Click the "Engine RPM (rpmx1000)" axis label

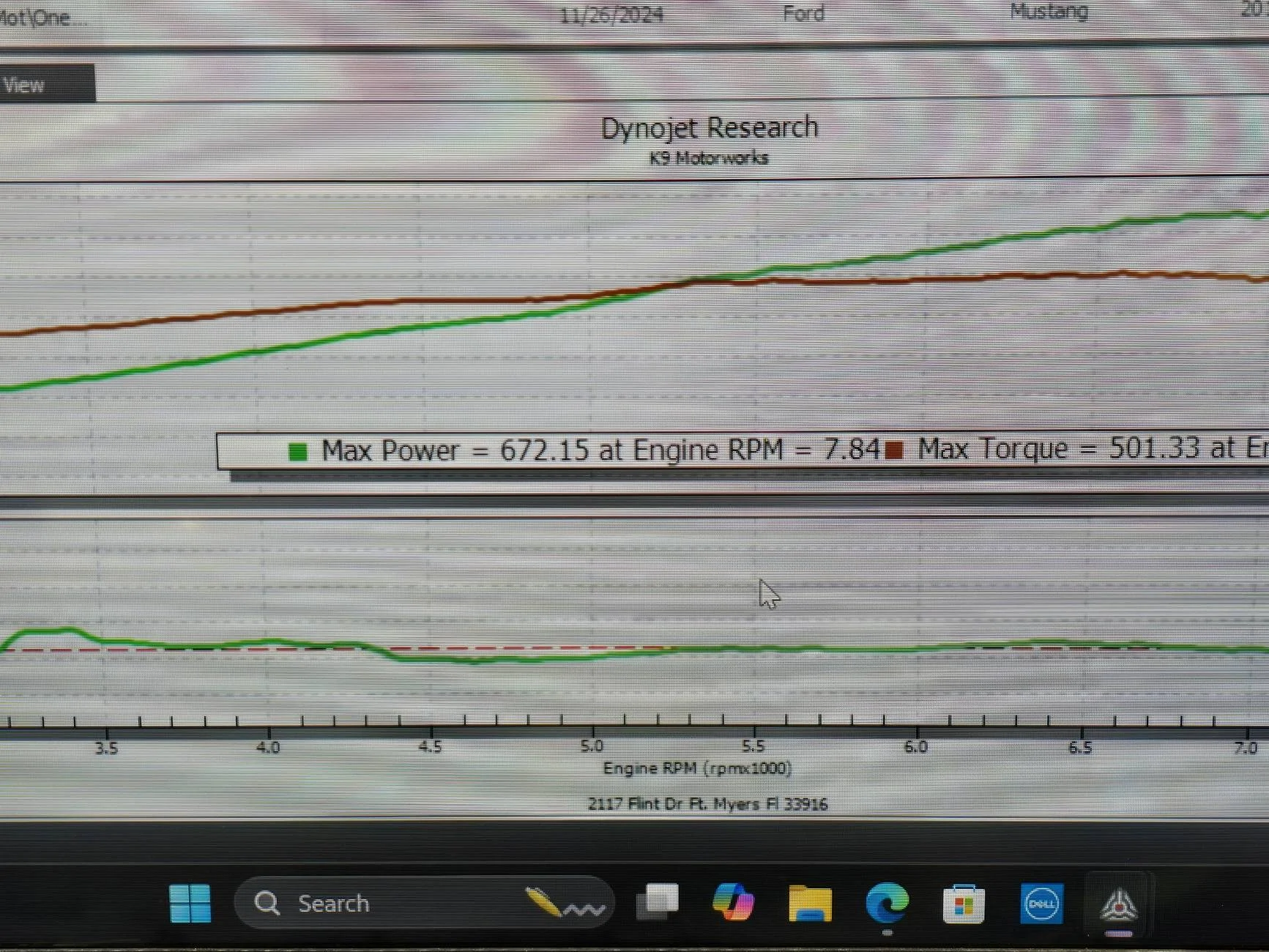[x=697, y=768]
